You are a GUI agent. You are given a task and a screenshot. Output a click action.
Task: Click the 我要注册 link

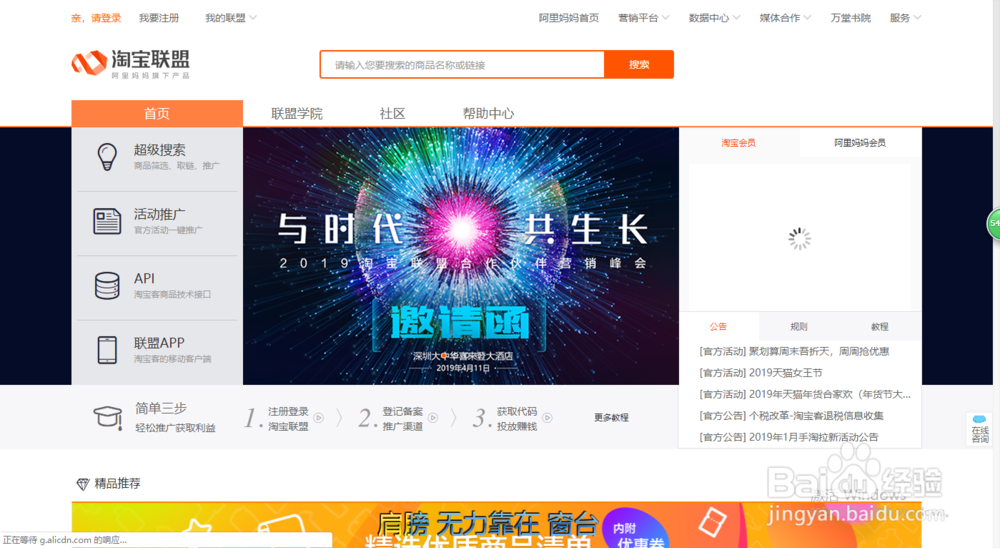coord(159,18)
